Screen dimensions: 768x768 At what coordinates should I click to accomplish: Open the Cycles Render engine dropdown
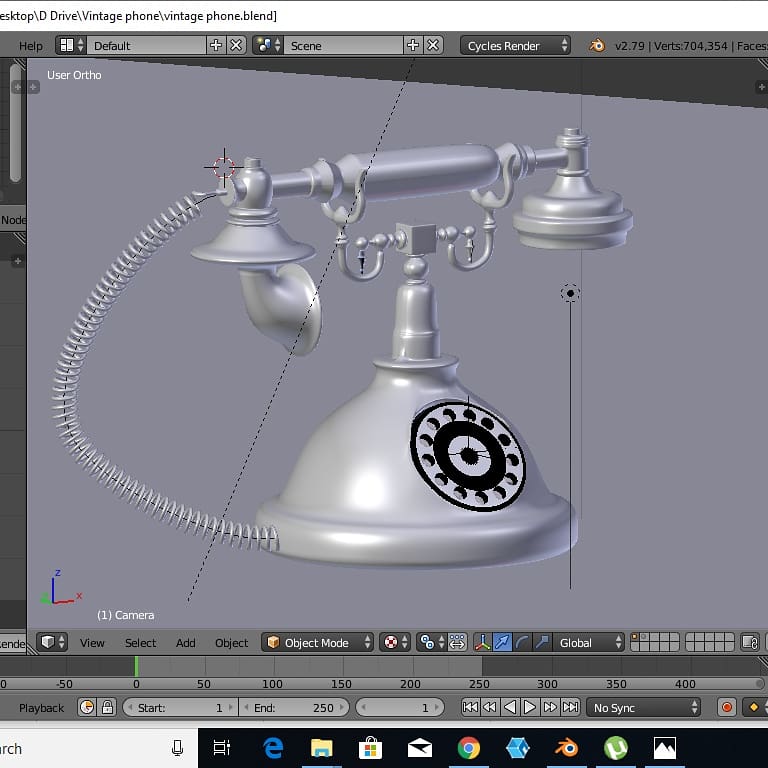515,46
